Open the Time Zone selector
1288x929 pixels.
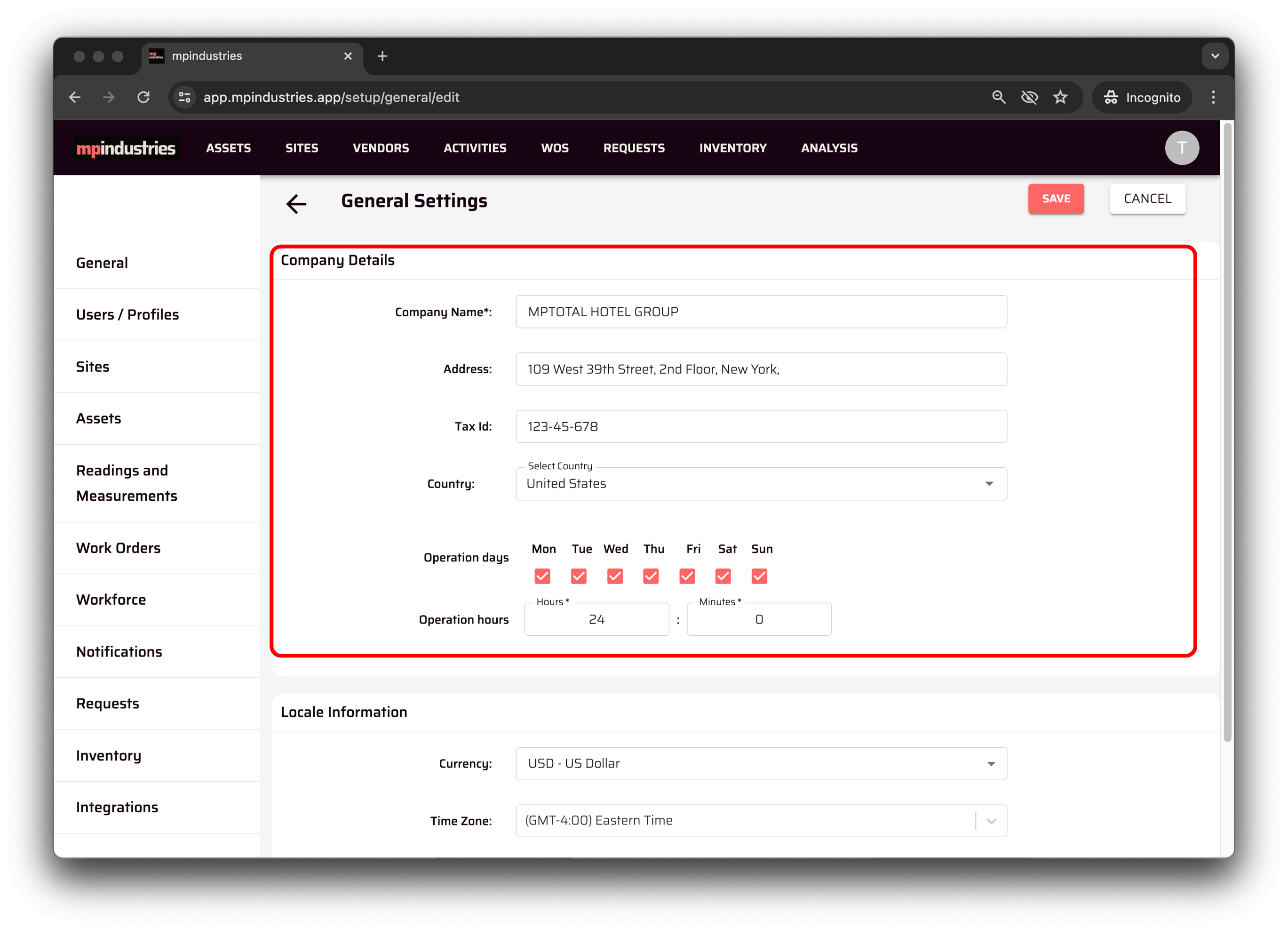click(x=760, y=820)
